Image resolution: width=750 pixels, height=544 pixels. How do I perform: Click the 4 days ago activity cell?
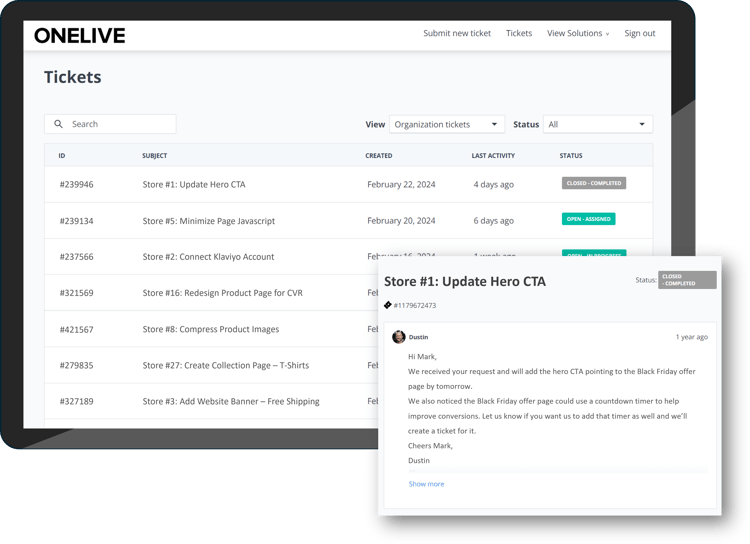click(x=494, y=184)
